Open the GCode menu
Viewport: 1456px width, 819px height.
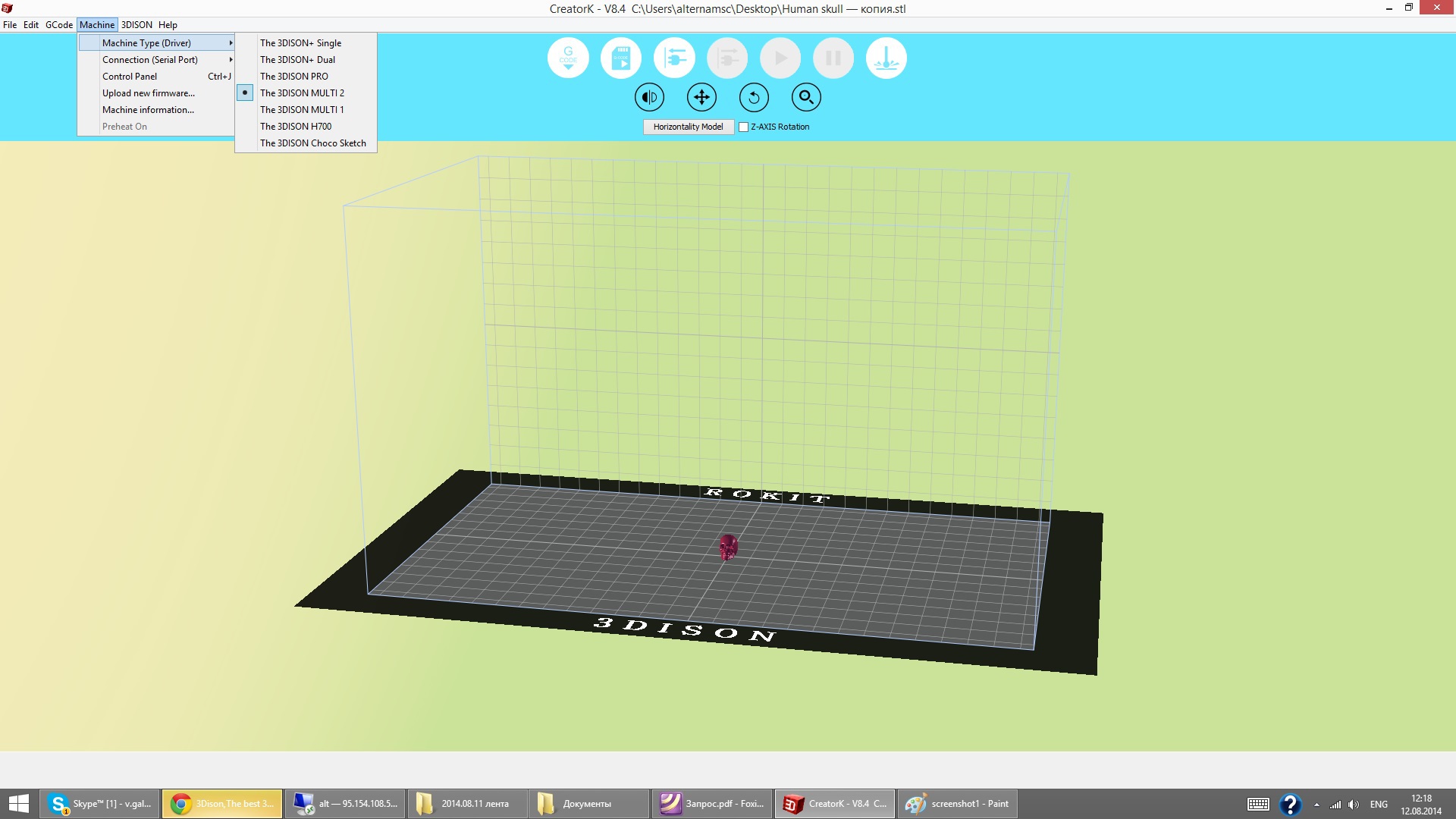coord(58,24)
